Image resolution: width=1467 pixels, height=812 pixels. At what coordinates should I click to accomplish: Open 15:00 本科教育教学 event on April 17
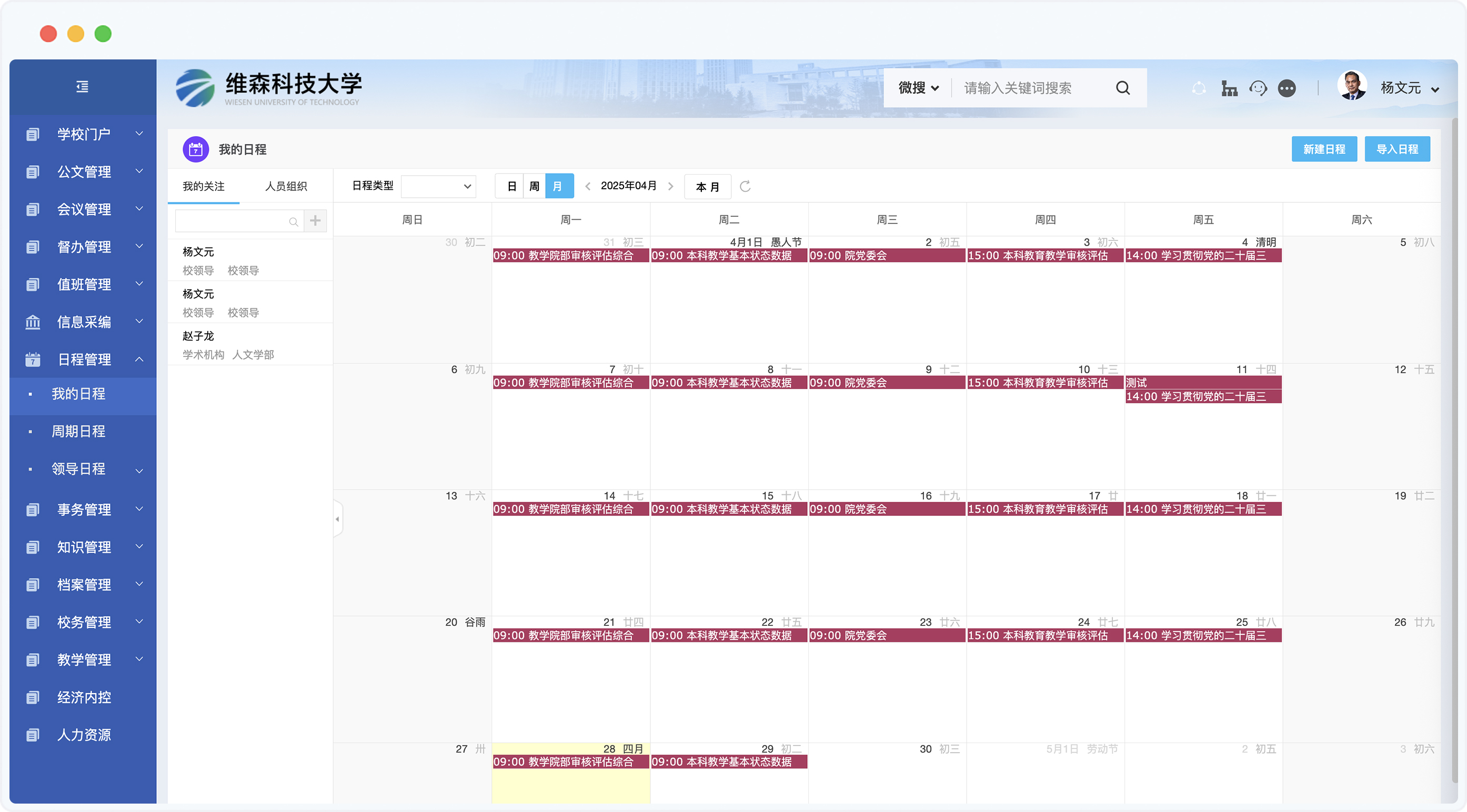coord(1046,509)
